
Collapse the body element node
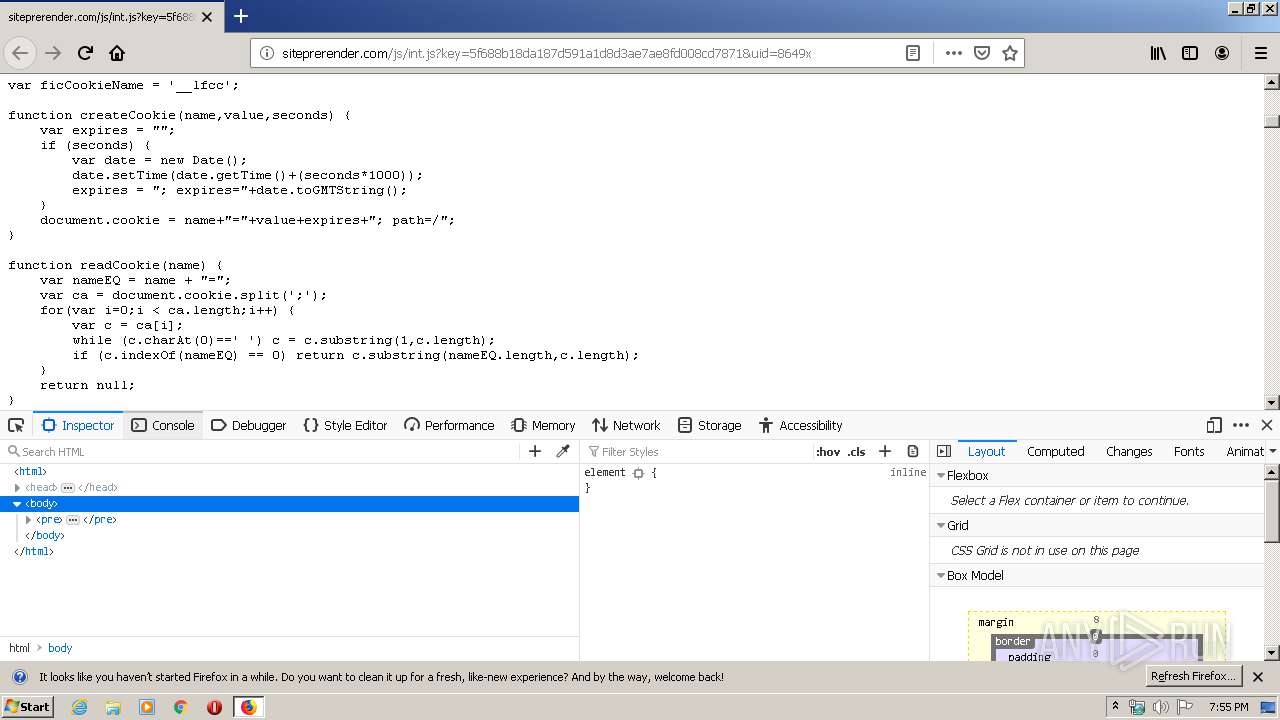[17, 503]
